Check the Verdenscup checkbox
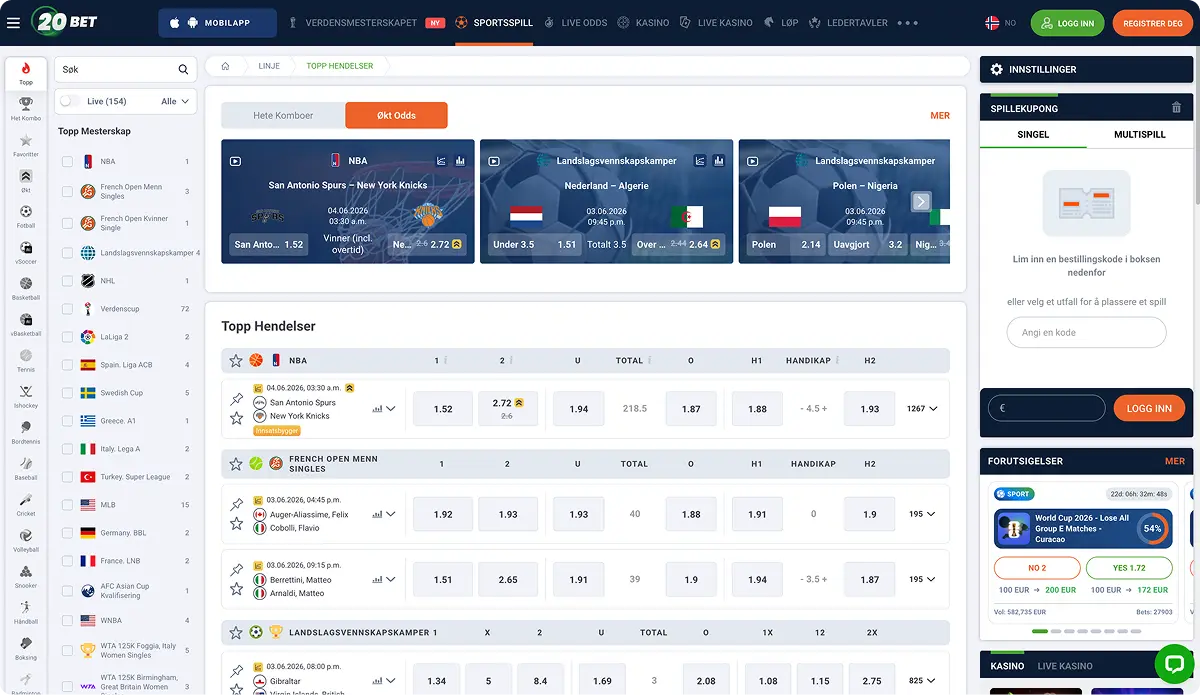Viewport: 1200px width, 695px height. (67, 309)
